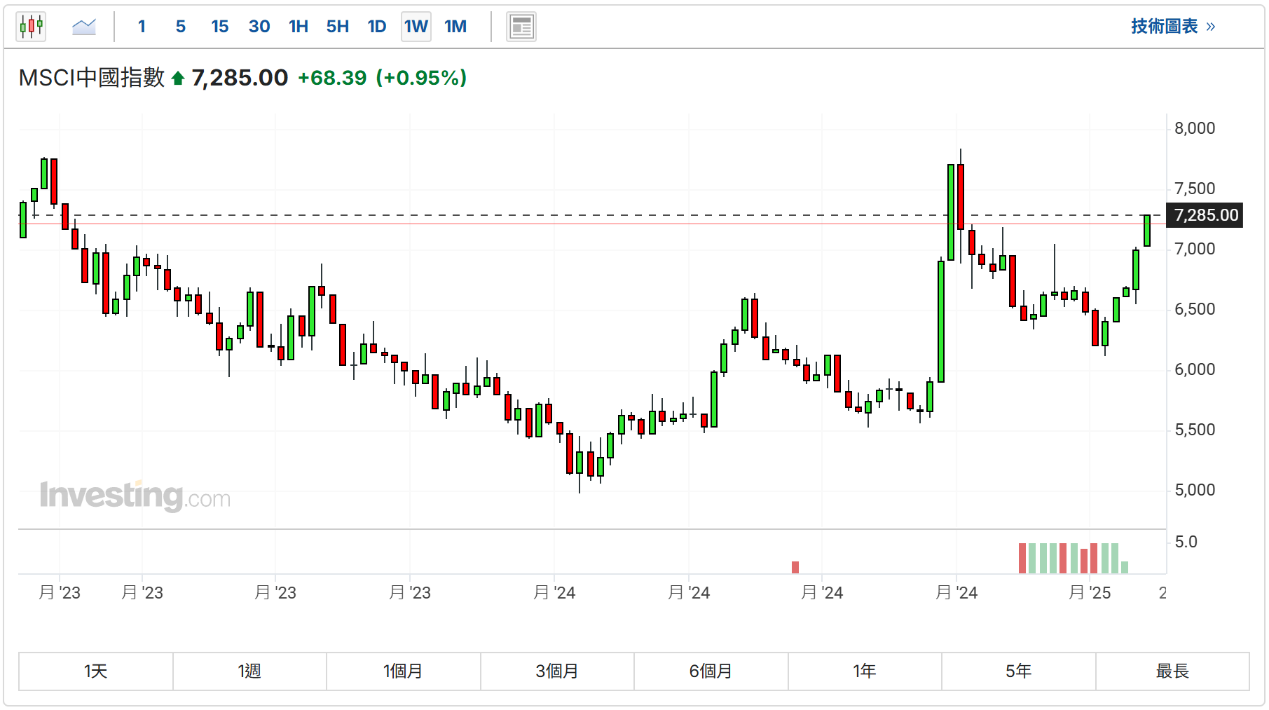The image size is (1269, 710).
Task: Click the (+0.95%) percentage change
Action: pyautogui.click(x=421, y=78)
